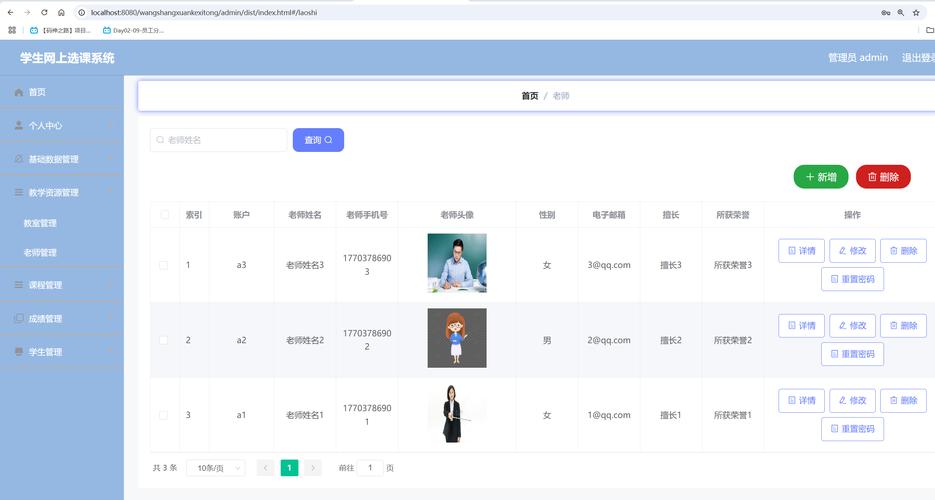Click the green 新增 button
The height and width of the screenshot is (500, 935).
tap(821, 176)
